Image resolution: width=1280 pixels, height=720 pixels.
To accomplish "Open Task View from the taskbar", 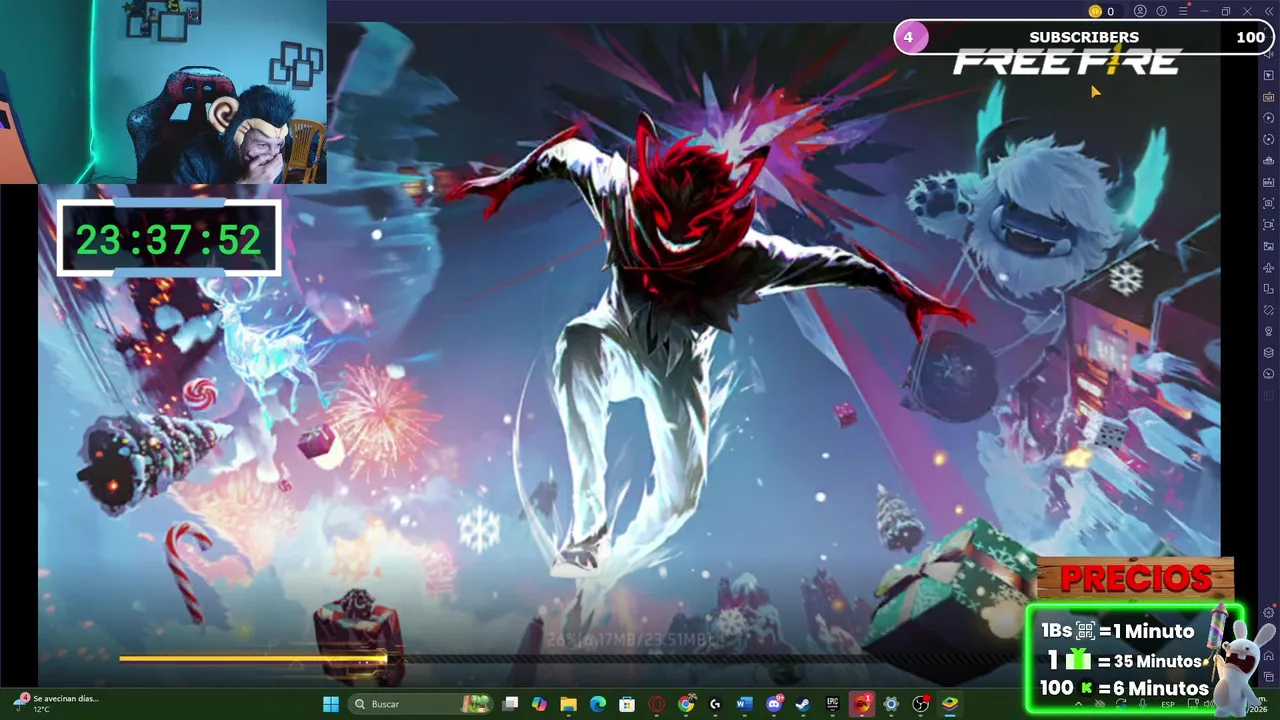I will coord(510,704).
